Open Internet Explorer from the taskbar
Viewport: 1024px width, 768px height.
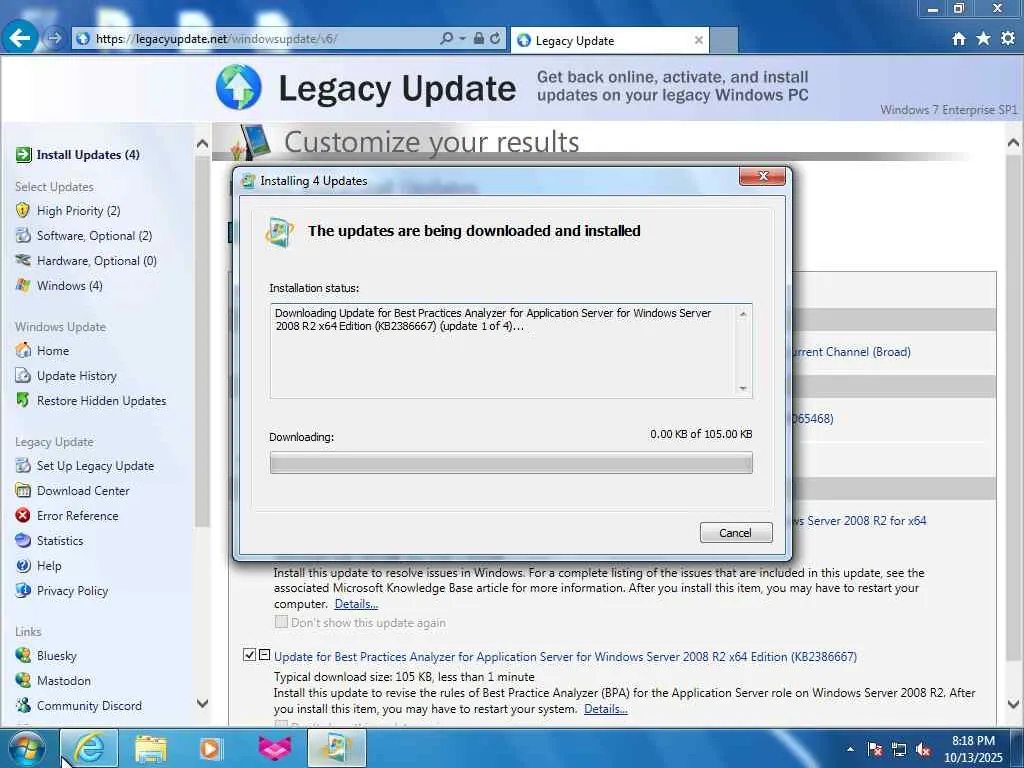(89, 748)
